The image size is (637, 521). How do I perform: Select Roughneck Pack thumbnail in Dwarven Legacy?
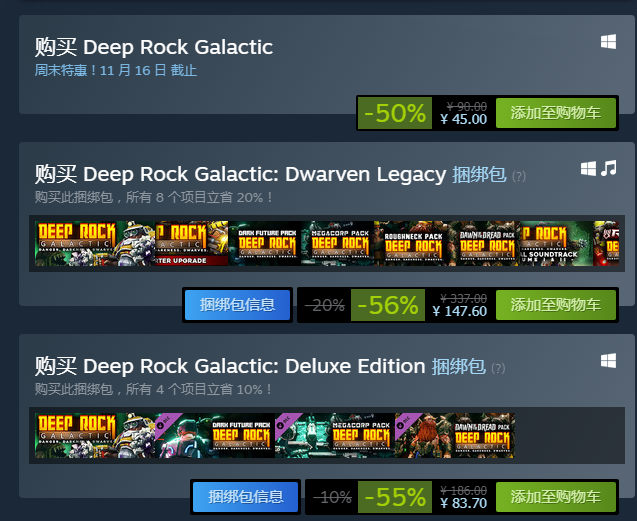click(410, 243)
